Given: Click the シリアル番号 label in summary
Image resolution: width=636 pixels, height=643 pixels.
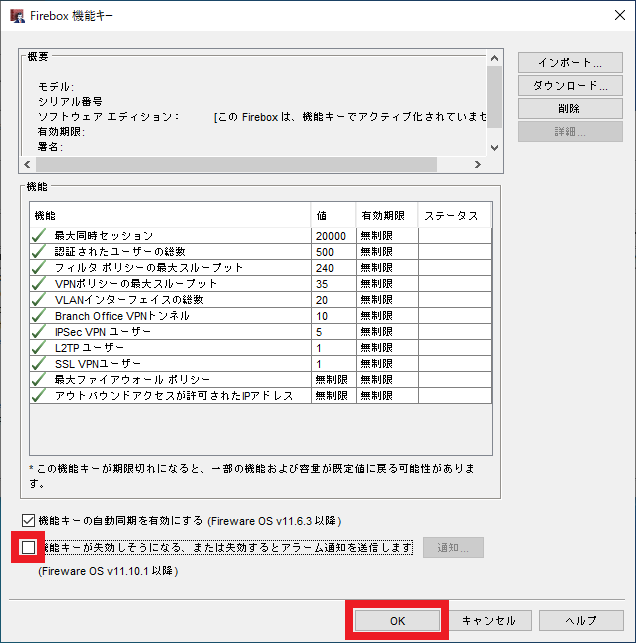Looking at the screenshot, I should [70, 101].
